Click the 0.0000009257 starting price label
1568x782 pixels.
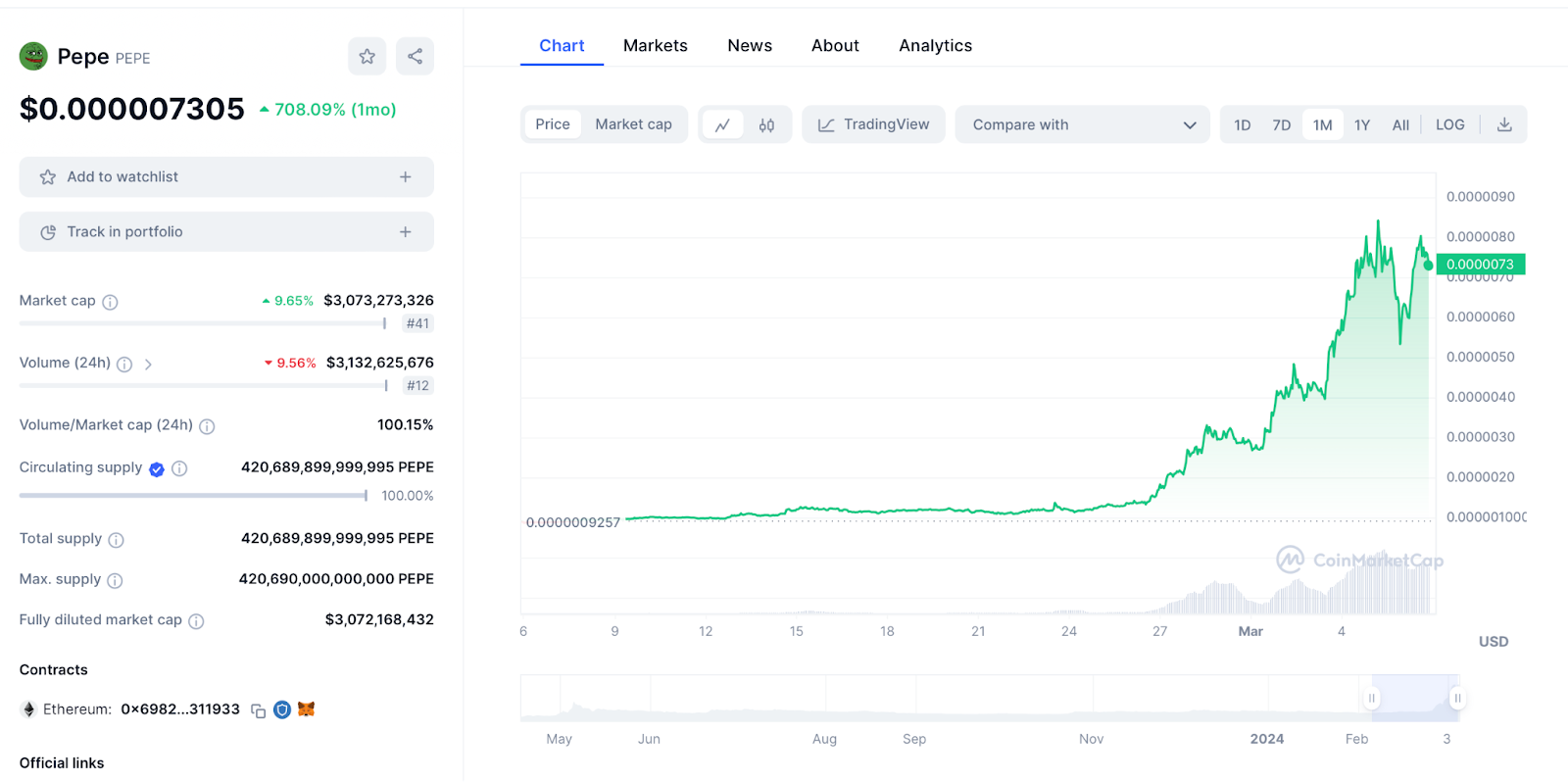573,522
